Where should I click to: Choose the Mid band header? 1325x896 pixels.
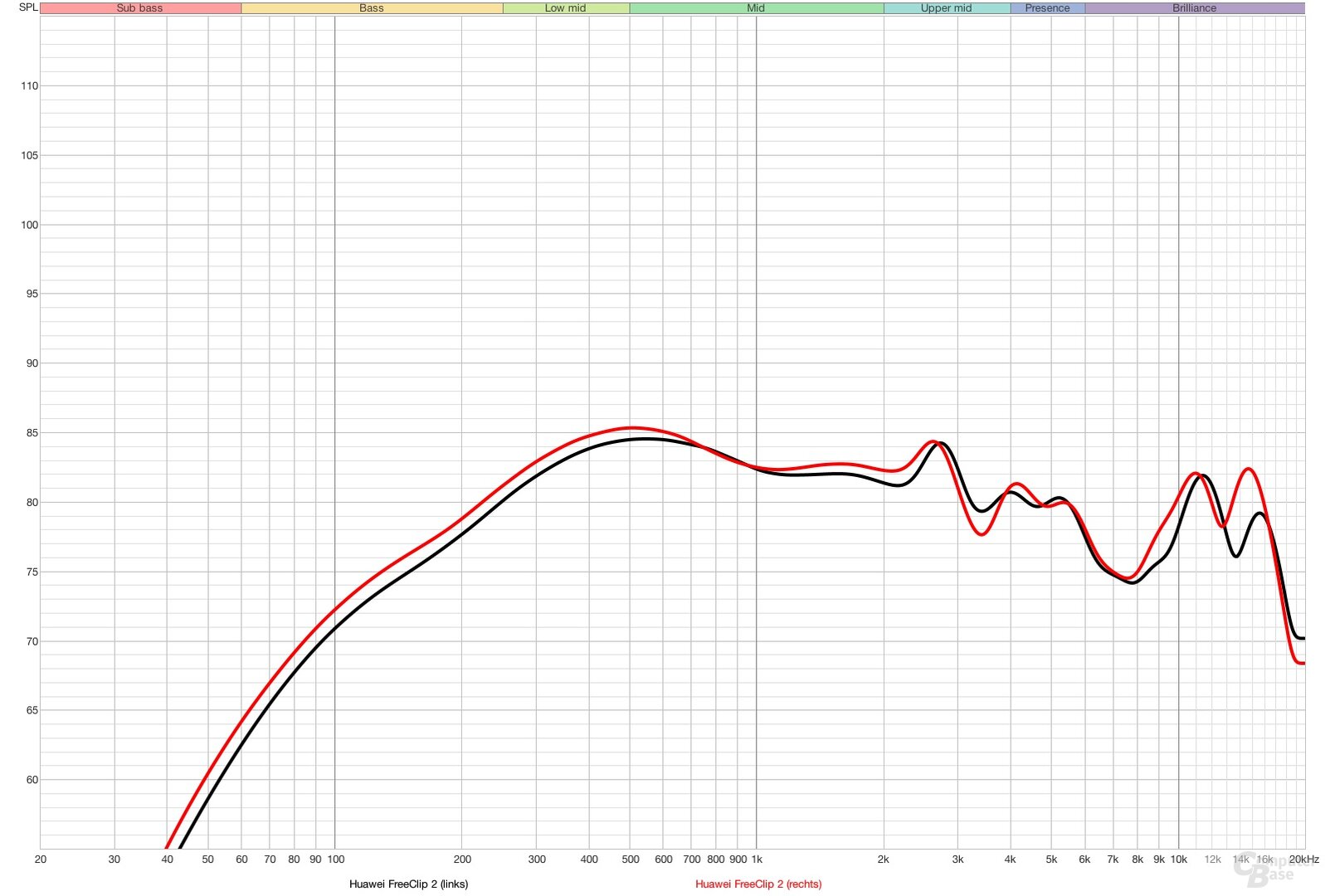tap(756, 8)
